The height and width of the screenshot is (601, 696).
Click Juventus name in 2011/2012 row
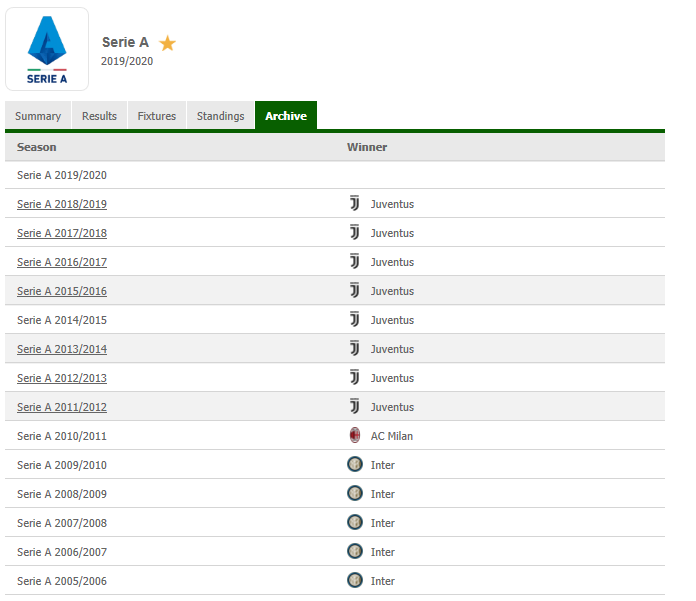(x=392, y=407)
